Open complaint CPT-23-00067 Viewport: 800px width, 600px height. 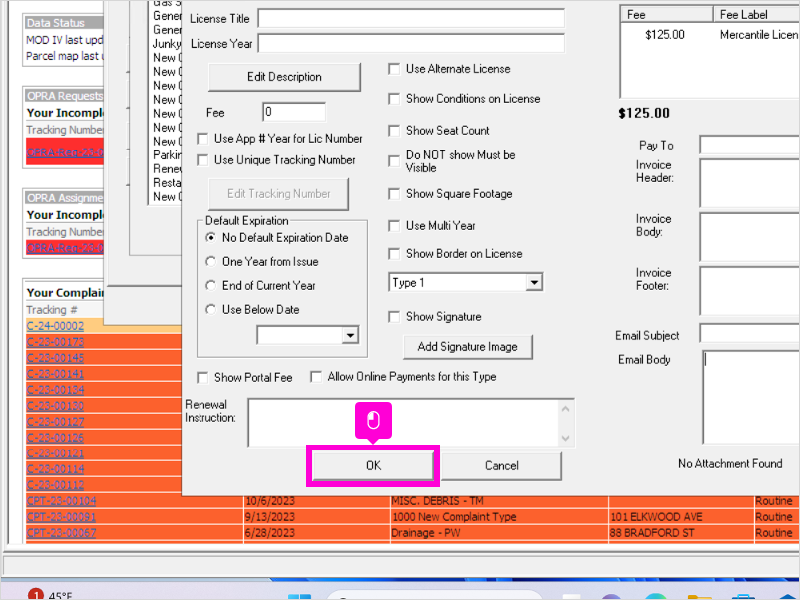click(61, 533)
